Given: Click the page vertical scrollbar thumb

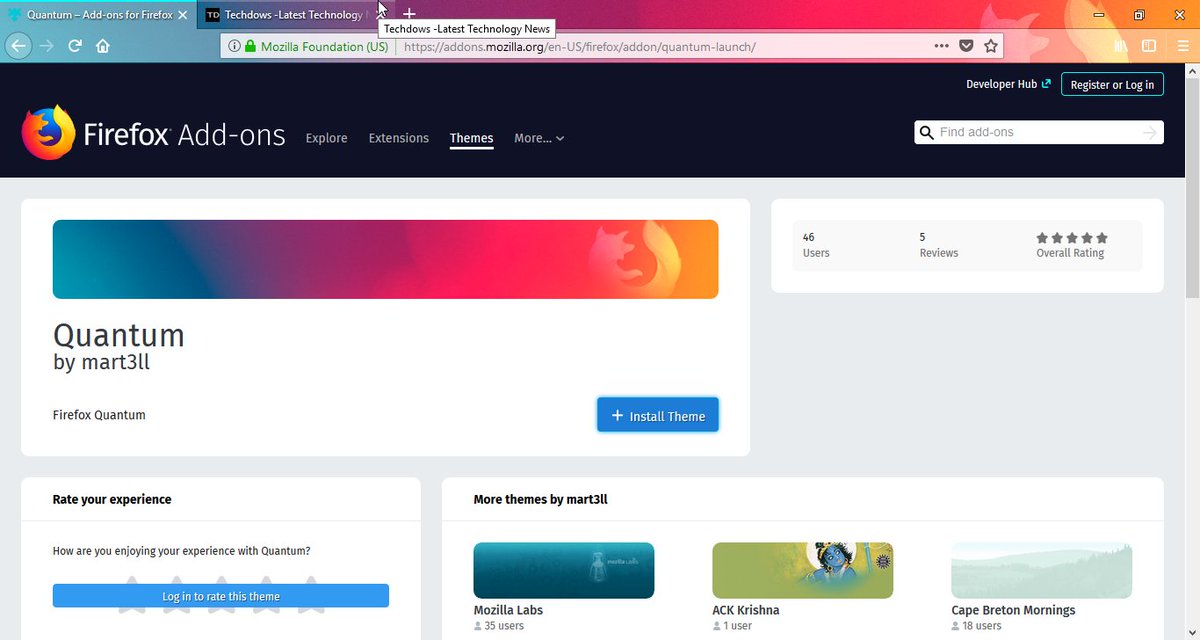Looking at the screenshot, I should (1192, 188).
